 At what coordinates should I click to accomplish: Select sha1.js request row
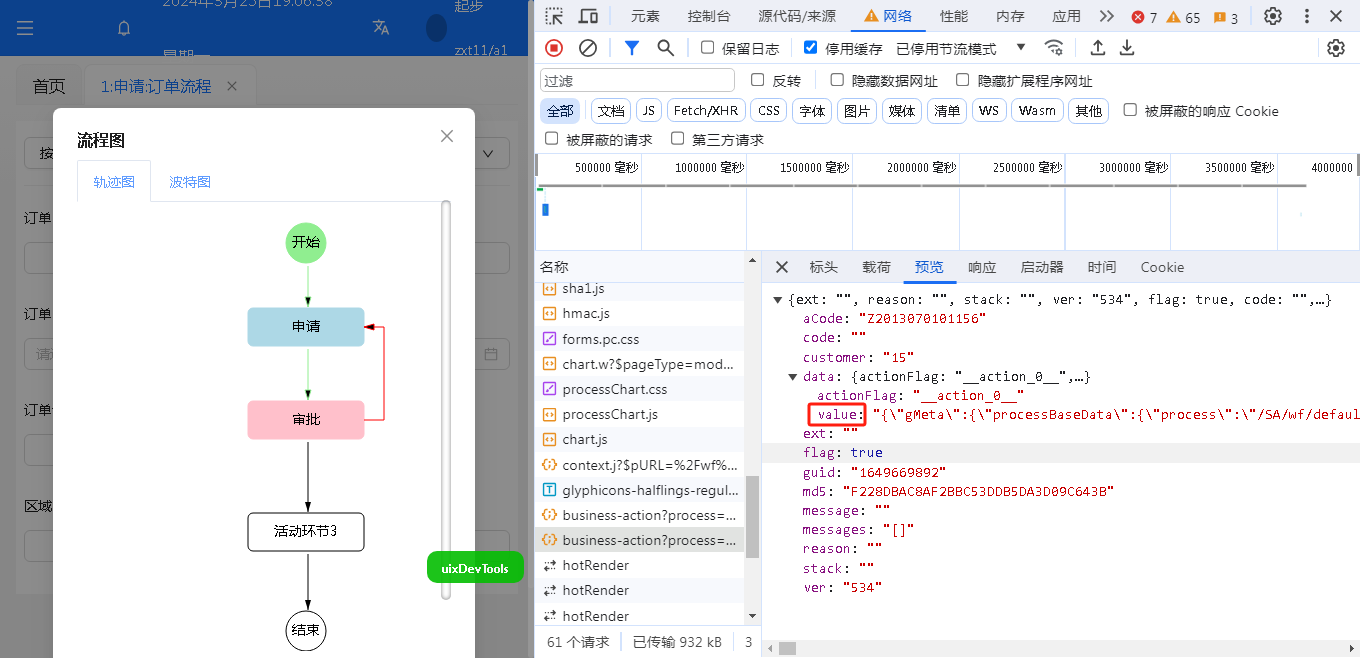tap(640, 288)
